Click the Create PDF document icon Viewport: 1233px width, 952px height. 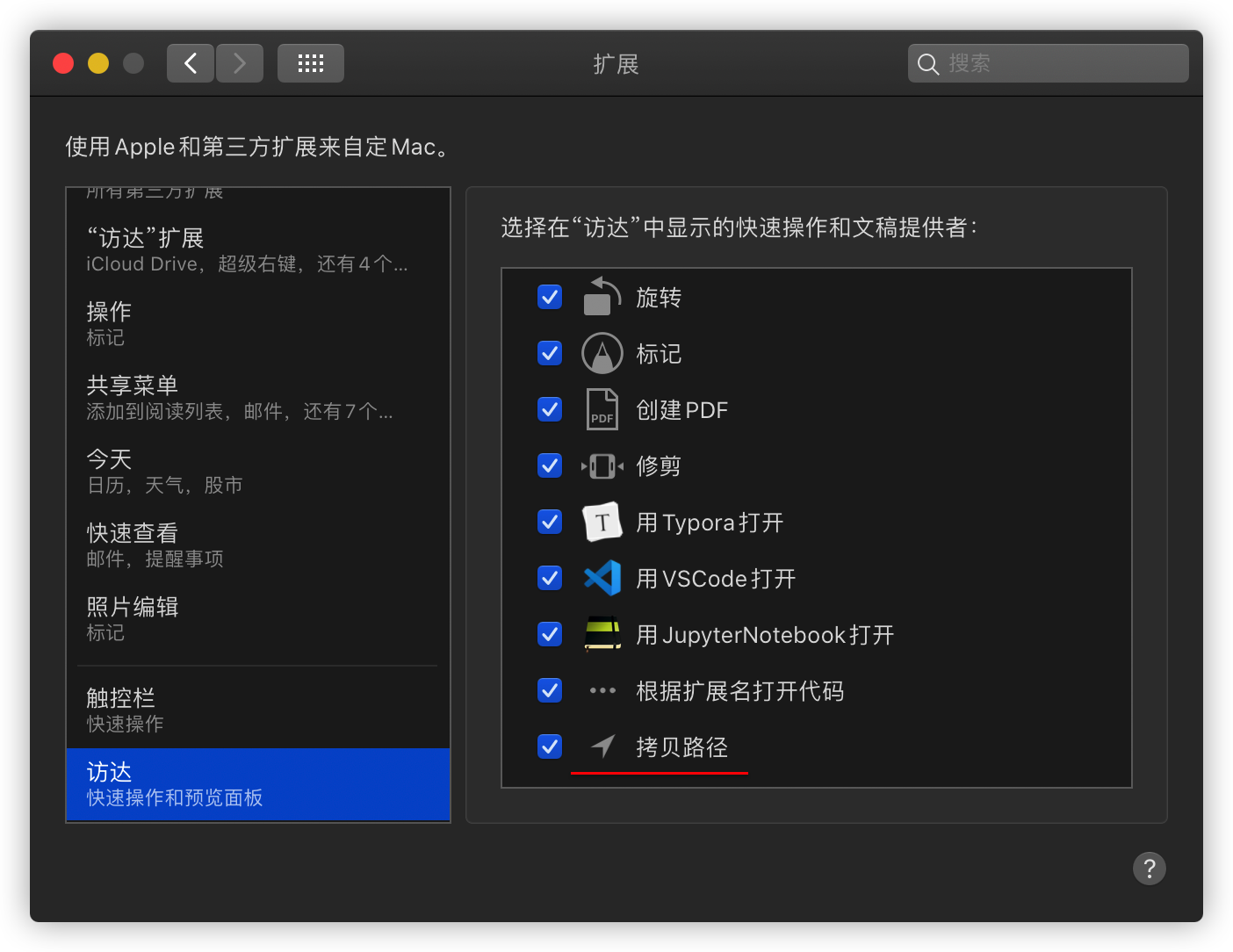[602, 409]
